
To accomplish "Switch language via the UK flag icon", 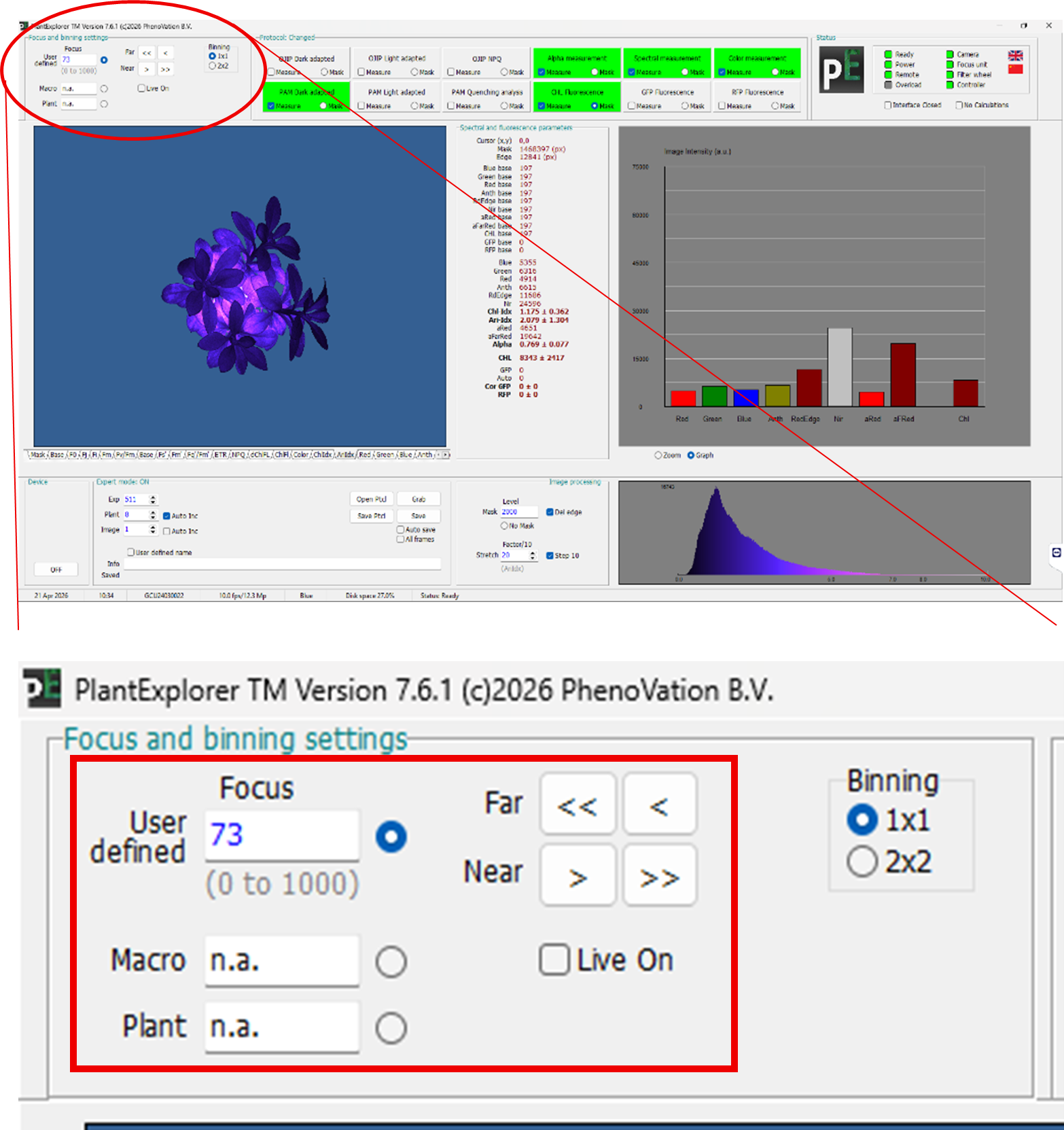I will tap(1015, 56).
